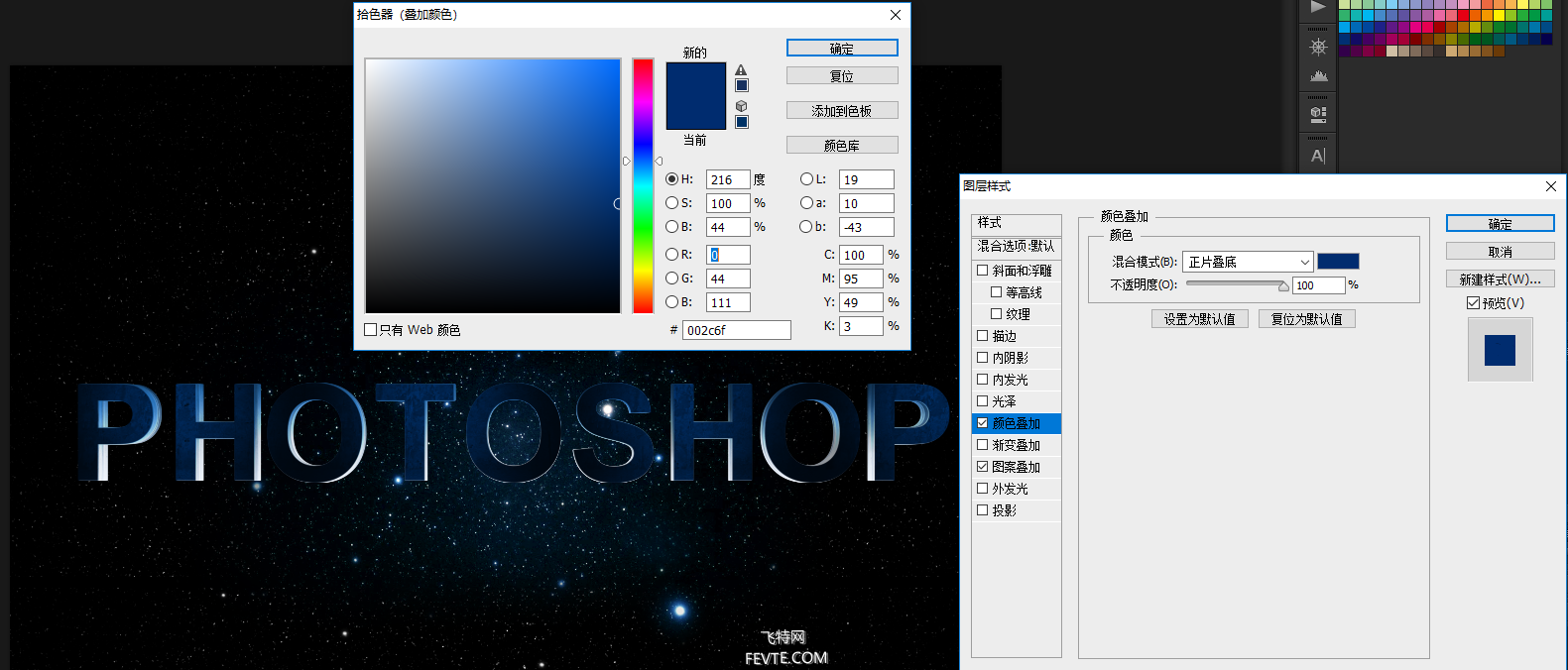1568x670 pixels.
Task: Click 复位为默认值 button
Action: coord(1306,319)
